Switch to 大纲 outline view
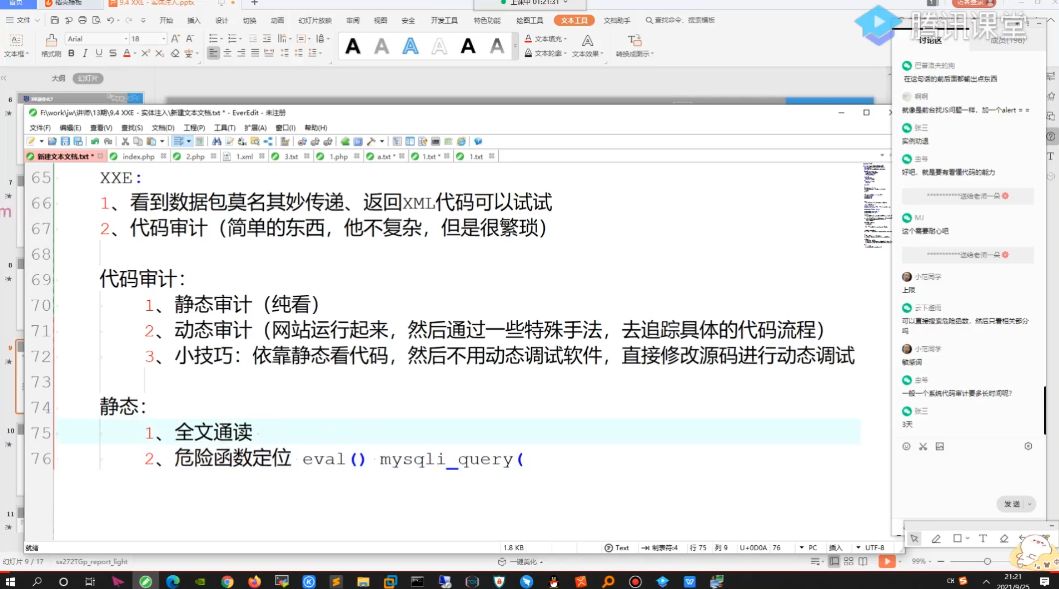Viewport: 1059px width, 589px height. tap(59, 78)
